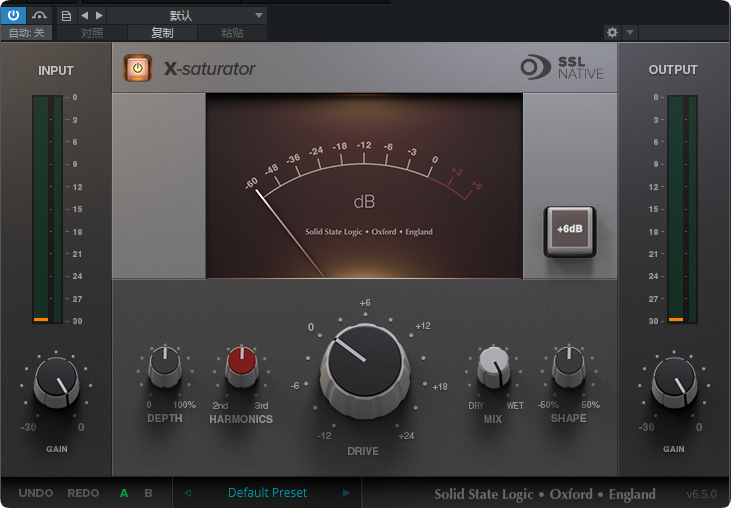Click the 100% label under DEPTH

point(184,405)
